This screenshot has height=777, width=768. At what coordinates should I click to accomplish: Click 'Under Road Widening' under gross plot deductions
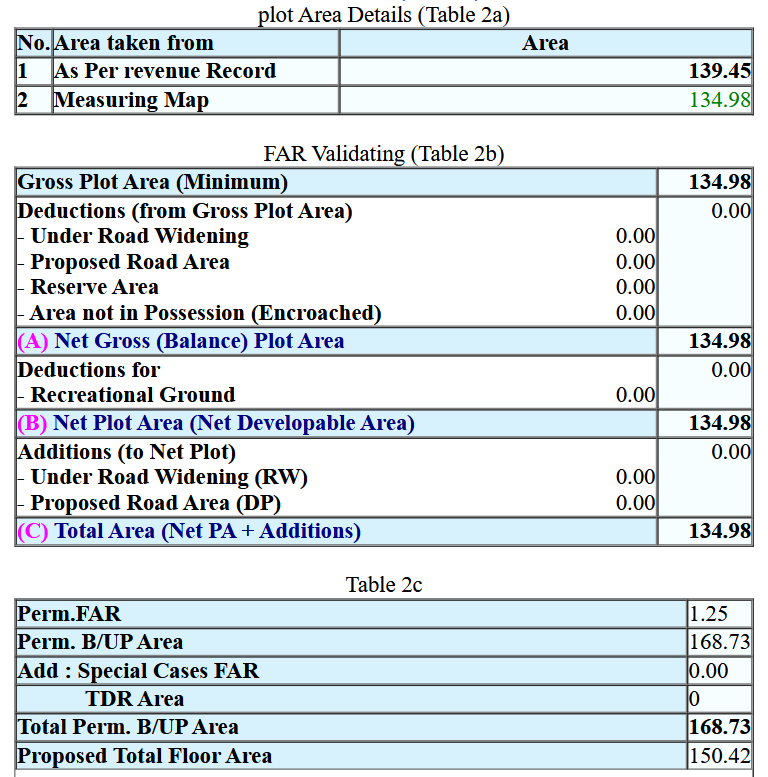click(x=140, y=236)
